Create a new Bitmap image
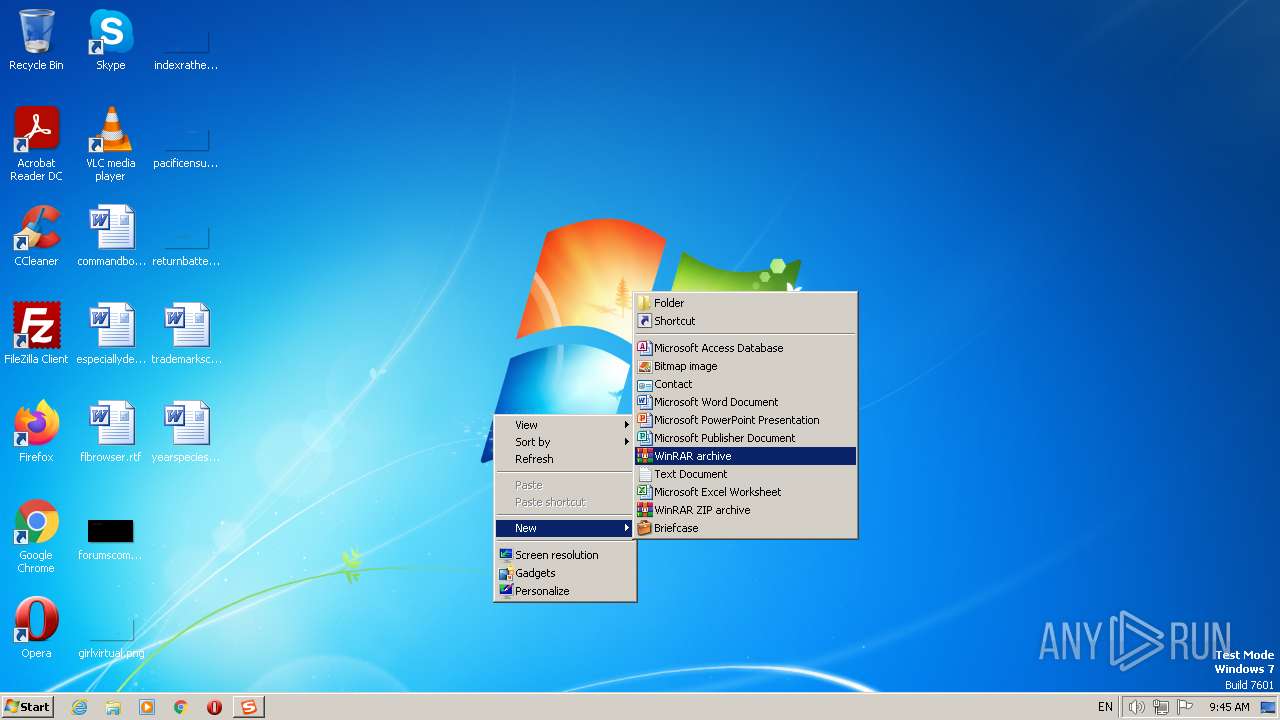The height and width of the screenshot is (720, 1280). coord(746,366)
